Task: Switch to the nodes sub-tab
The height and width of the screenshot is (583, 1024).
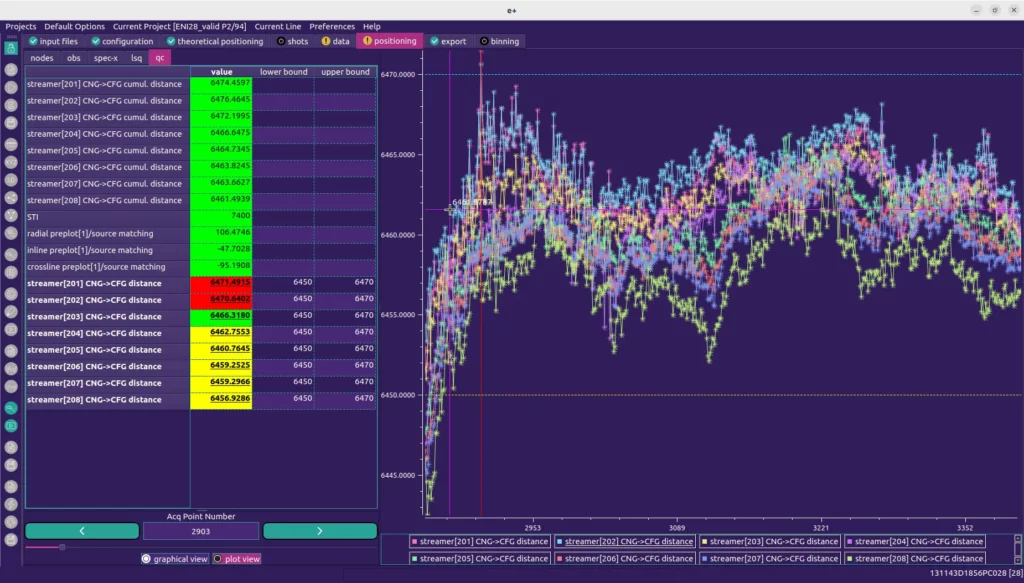Action: (42, 58)
